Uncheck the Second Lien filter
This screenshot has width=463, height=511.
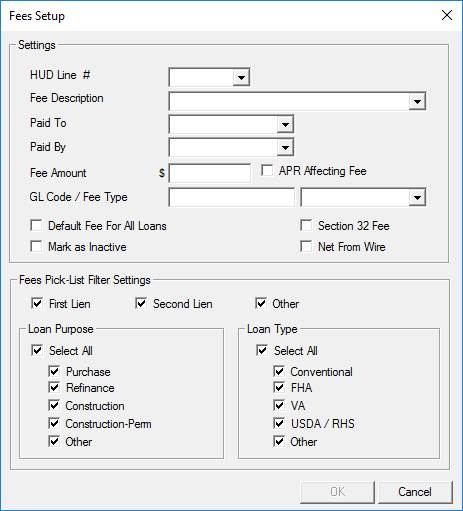tap(141, 303)
